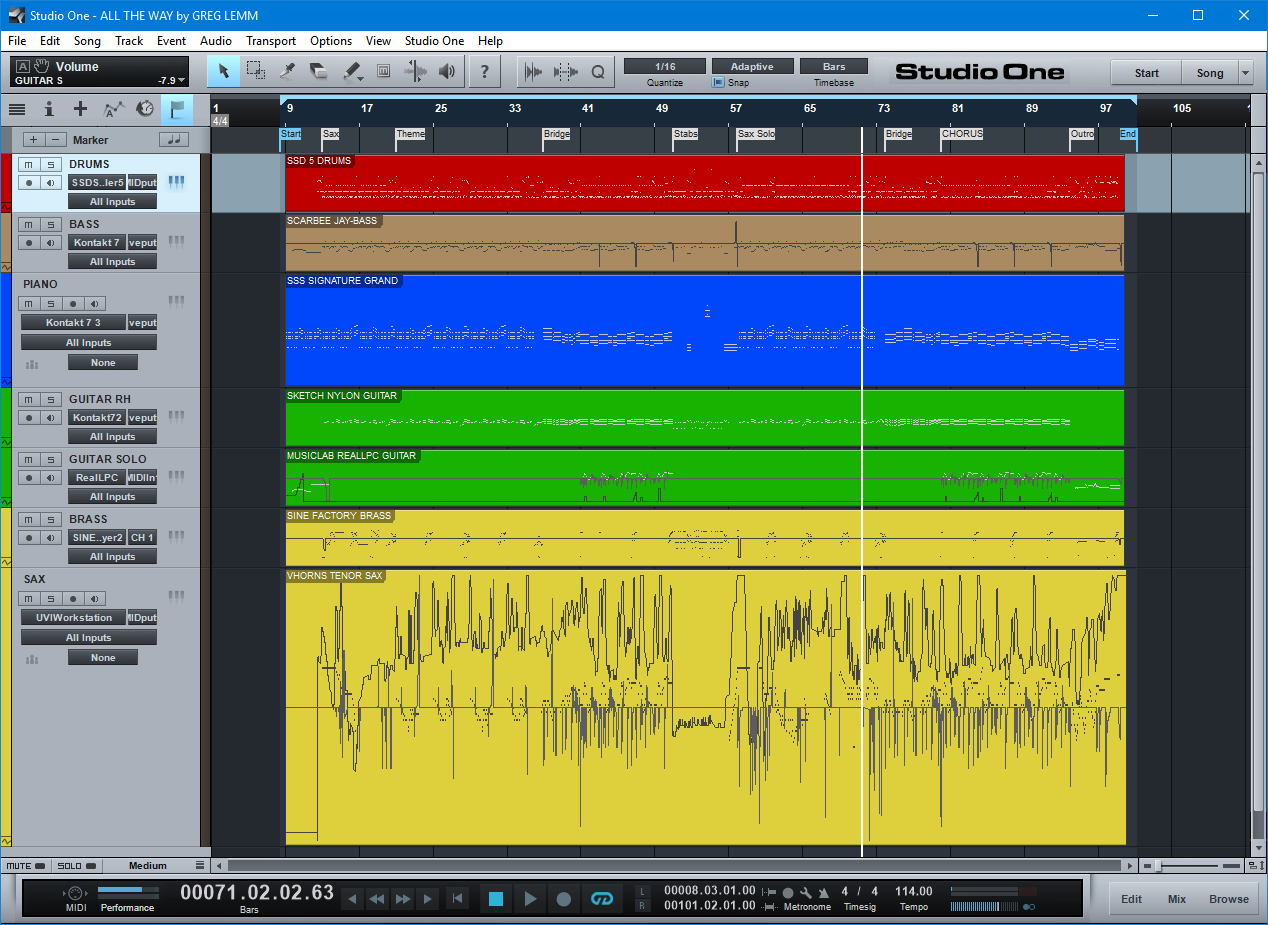Open the Song menu

click(x=87, y=41)
